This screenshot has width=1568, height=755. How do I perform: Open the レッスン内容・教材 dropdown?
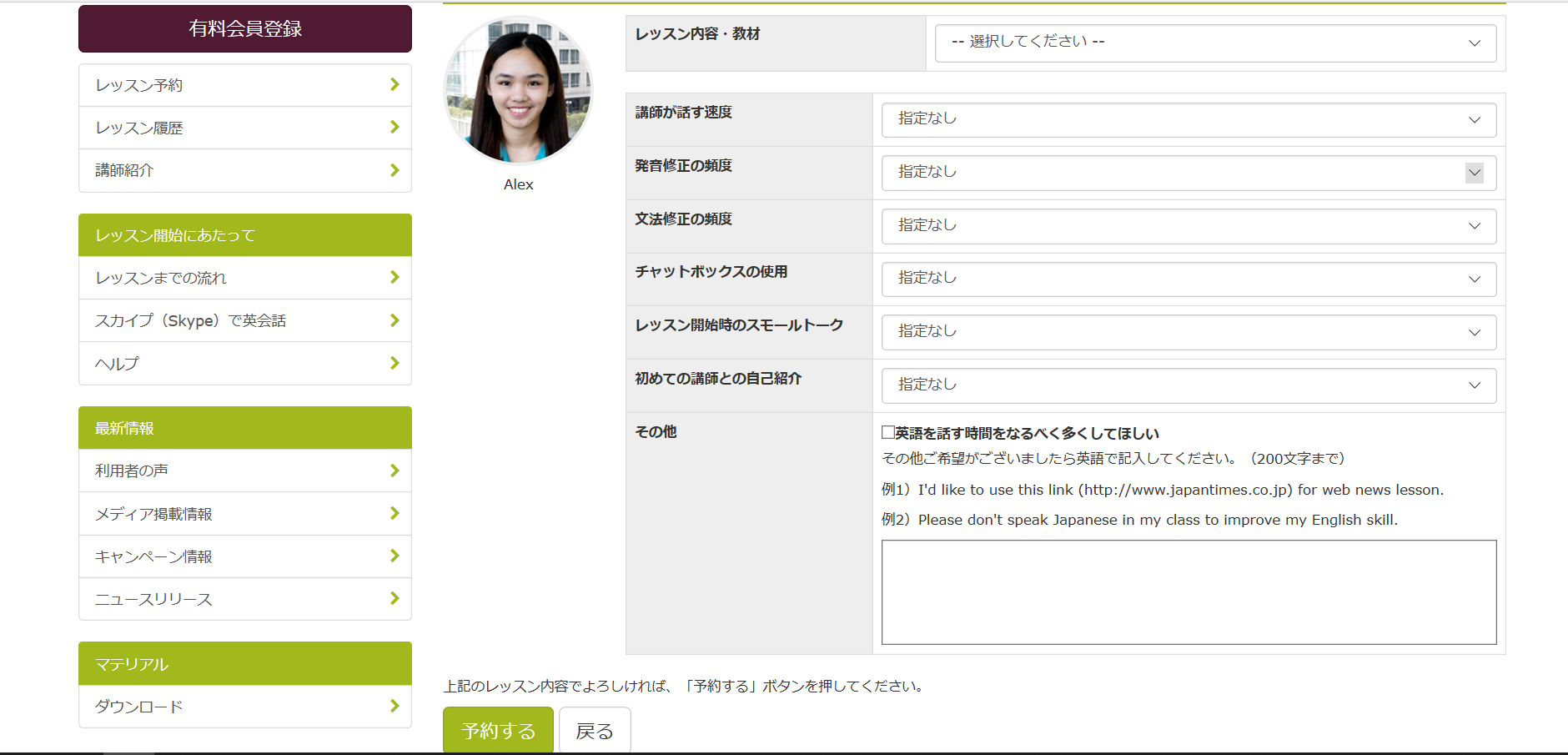(x=1214, y=43)
